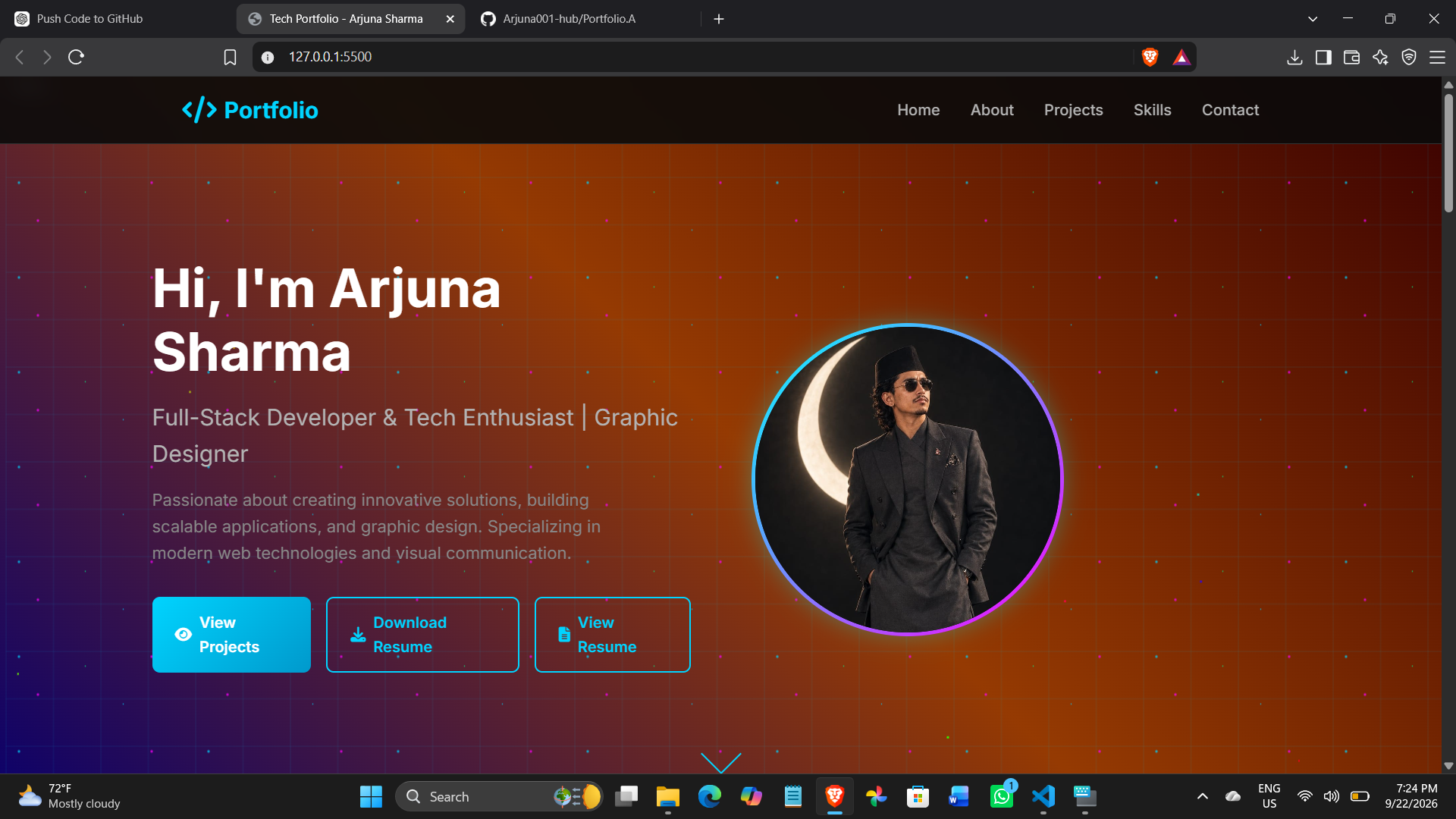Open a new tab with plus button
Screen dimensions: 1456x819
pos(719,19)
